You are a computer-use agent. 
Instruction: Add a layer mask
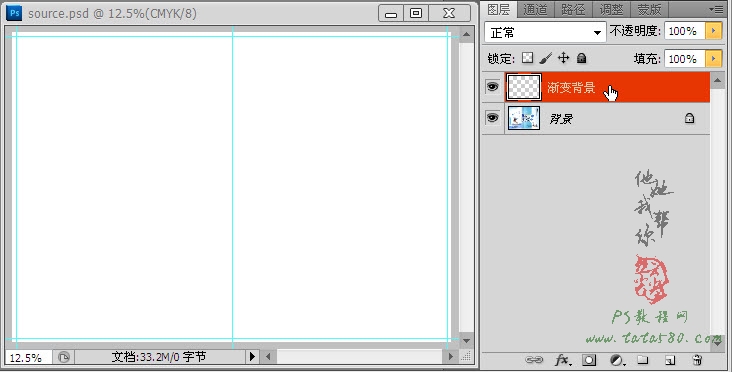tap(589, 360)
